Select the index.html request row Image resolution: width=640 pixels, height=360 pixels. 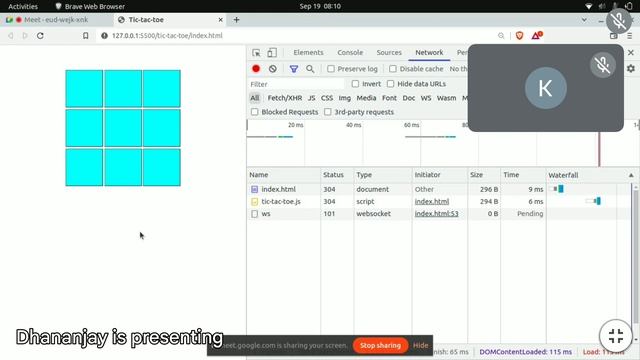click(439, 189)
